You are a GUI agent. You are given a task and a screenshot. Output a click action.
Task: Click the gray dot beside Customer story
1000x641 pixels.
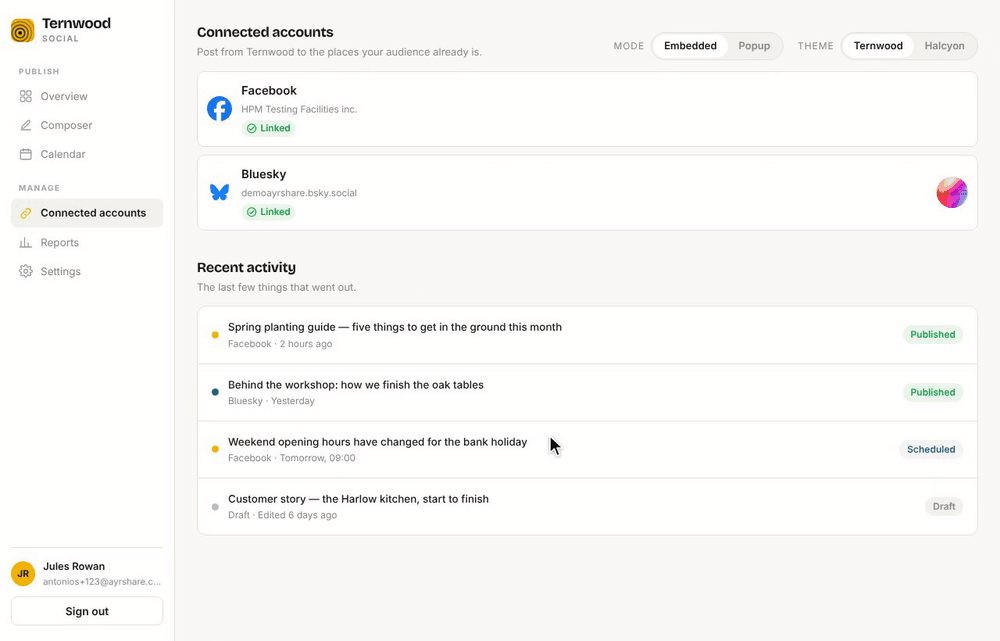215,507
